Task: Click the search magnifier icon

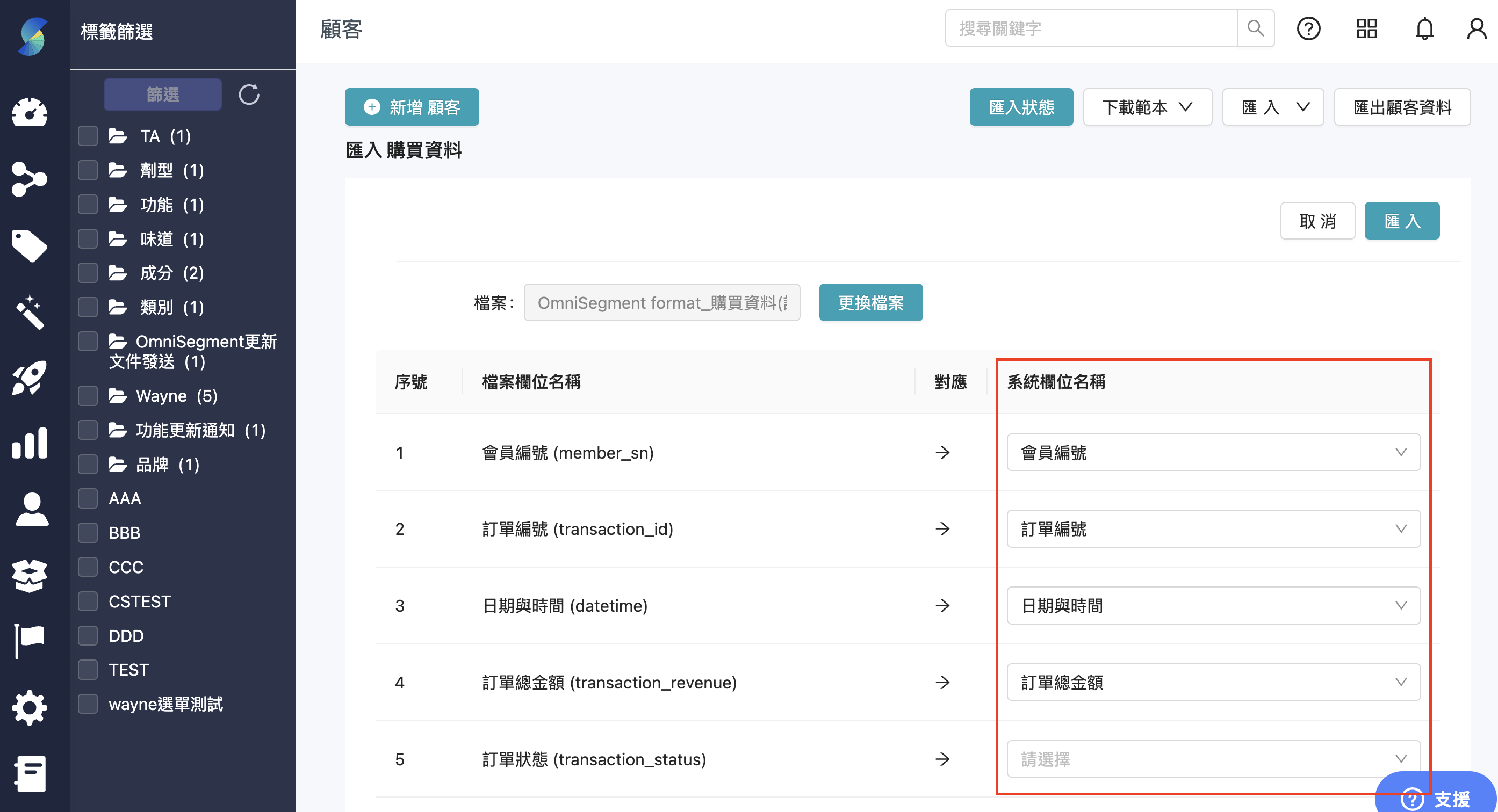Action: pyautogui.click(x=1256, y=28)
